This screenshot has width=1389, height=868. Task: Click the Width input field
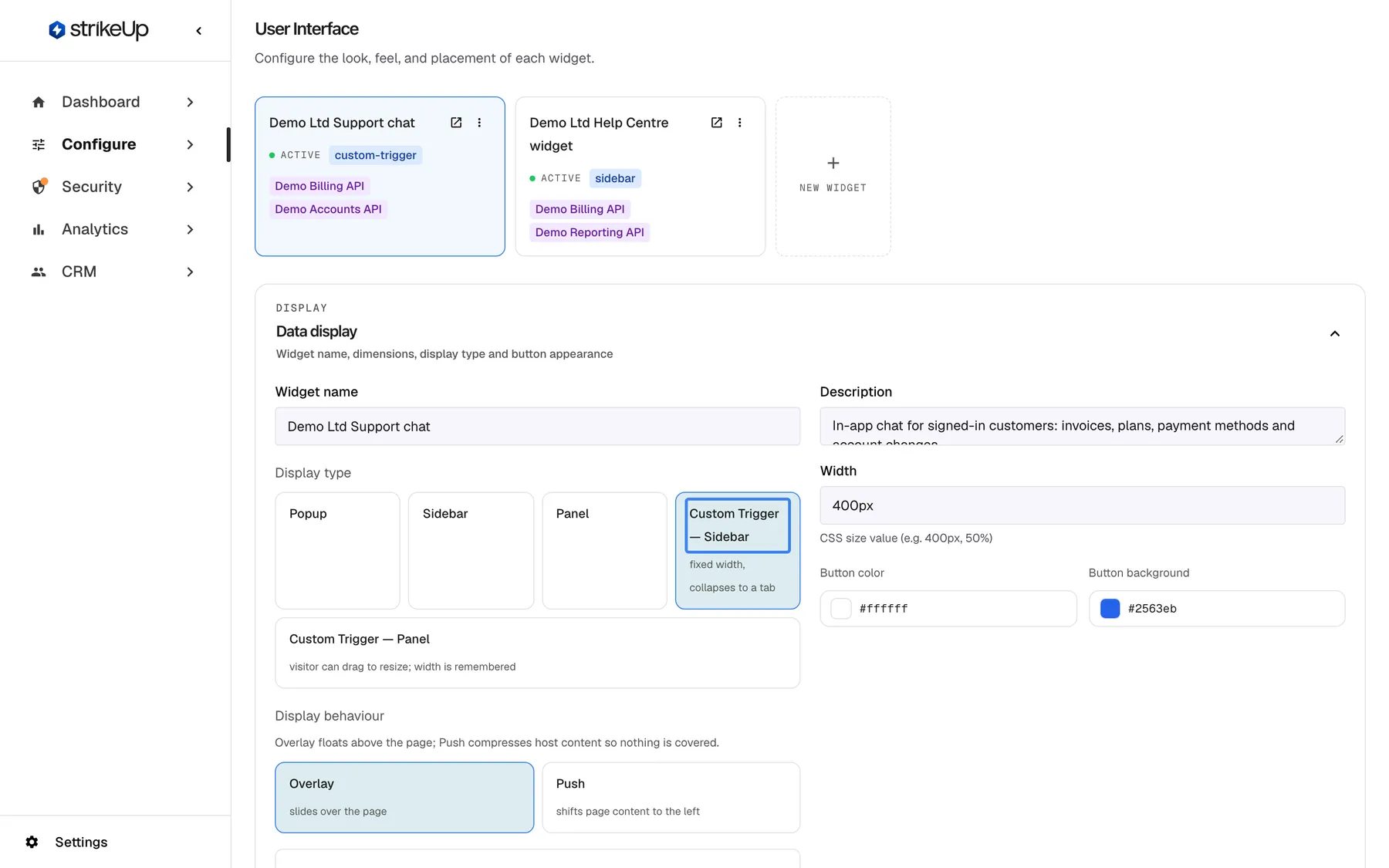point(1082,505)
